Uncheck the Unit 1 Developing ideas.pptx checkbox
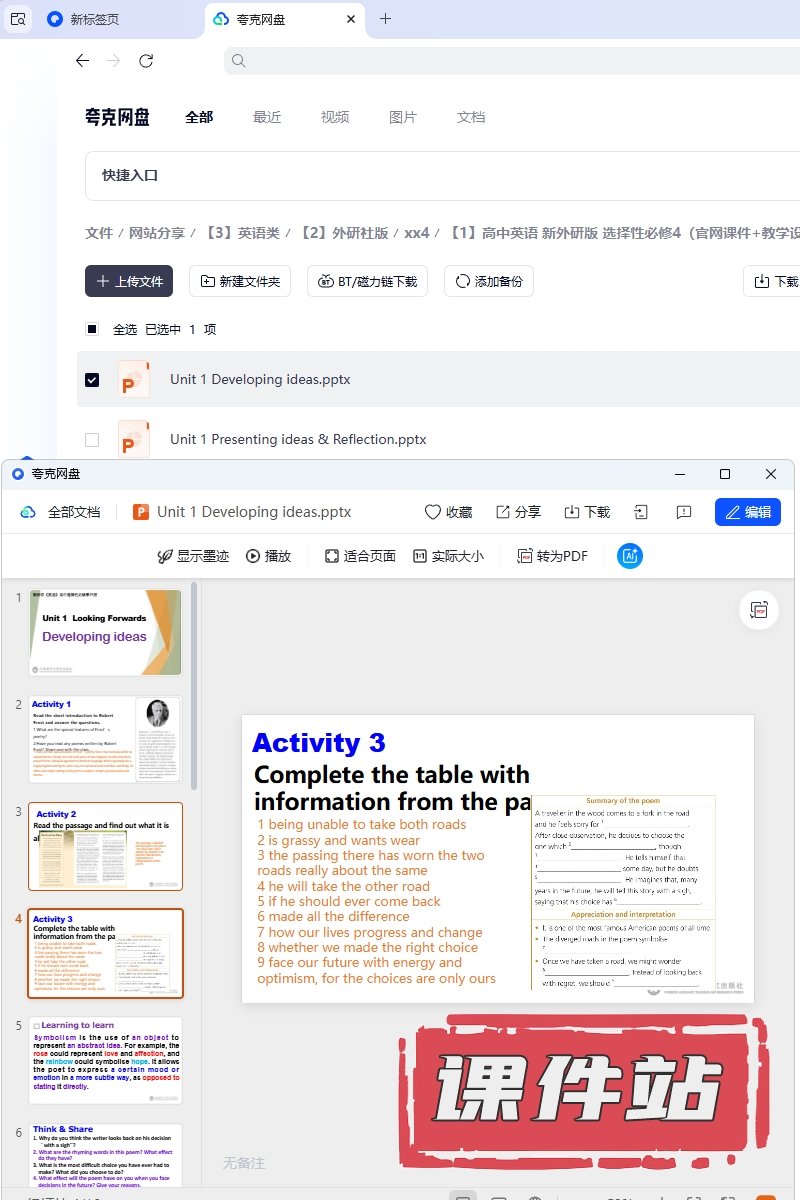The width and height of the screenshot is (800, 1200). pos(92,380)
